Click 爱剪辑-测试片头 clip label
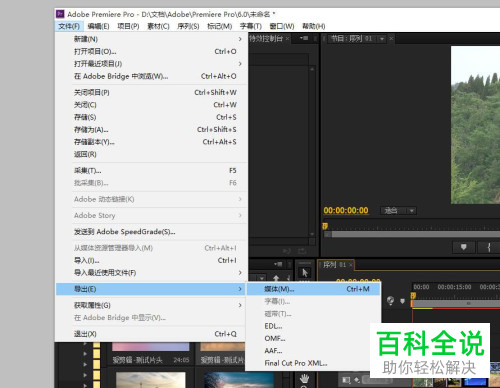Image resolution: width=500 pixels, height=388 pixels. (137, 360)
